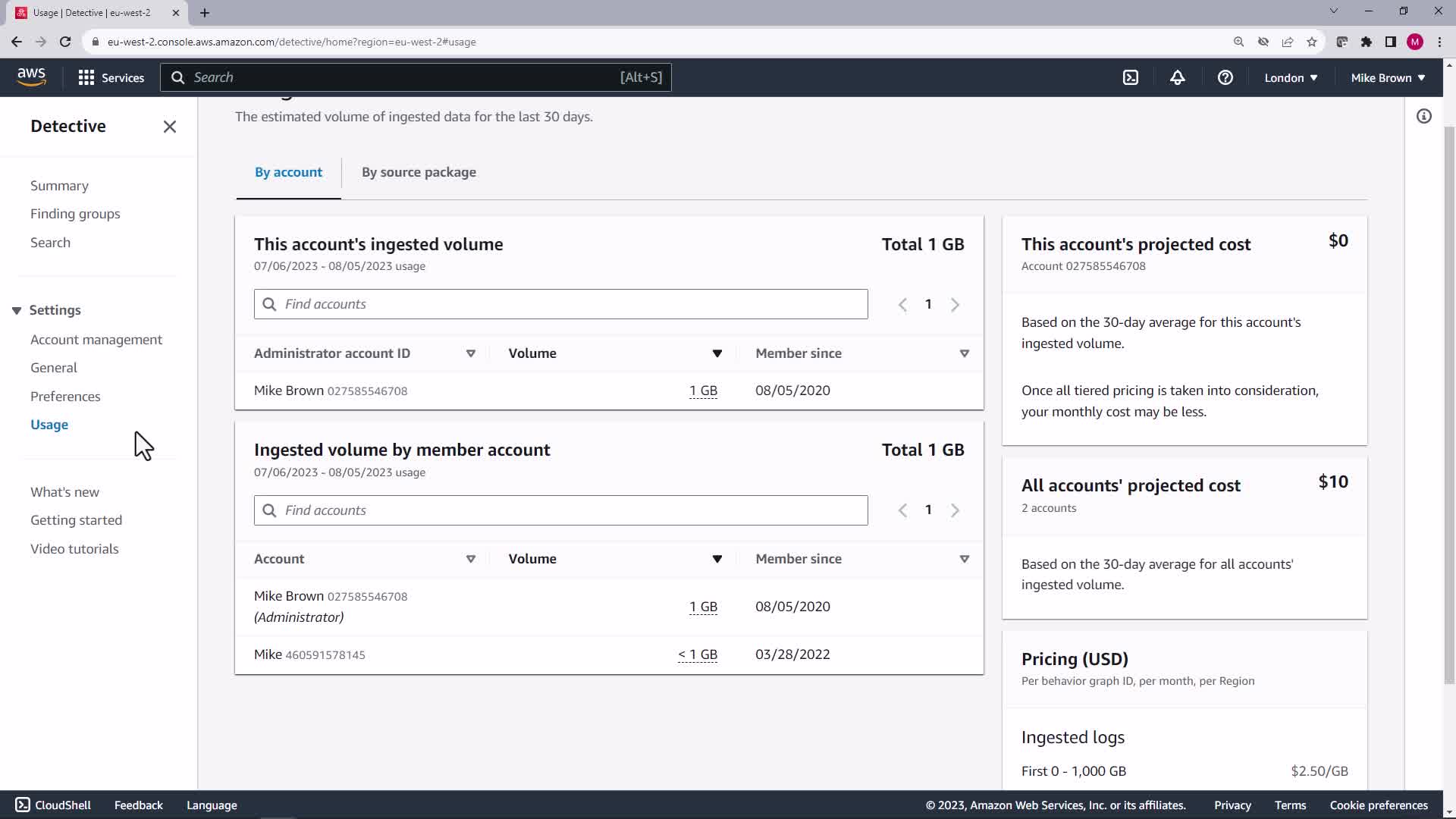
Task: Open CloudShell from the top navigation bar
Action: (1130, 77)
